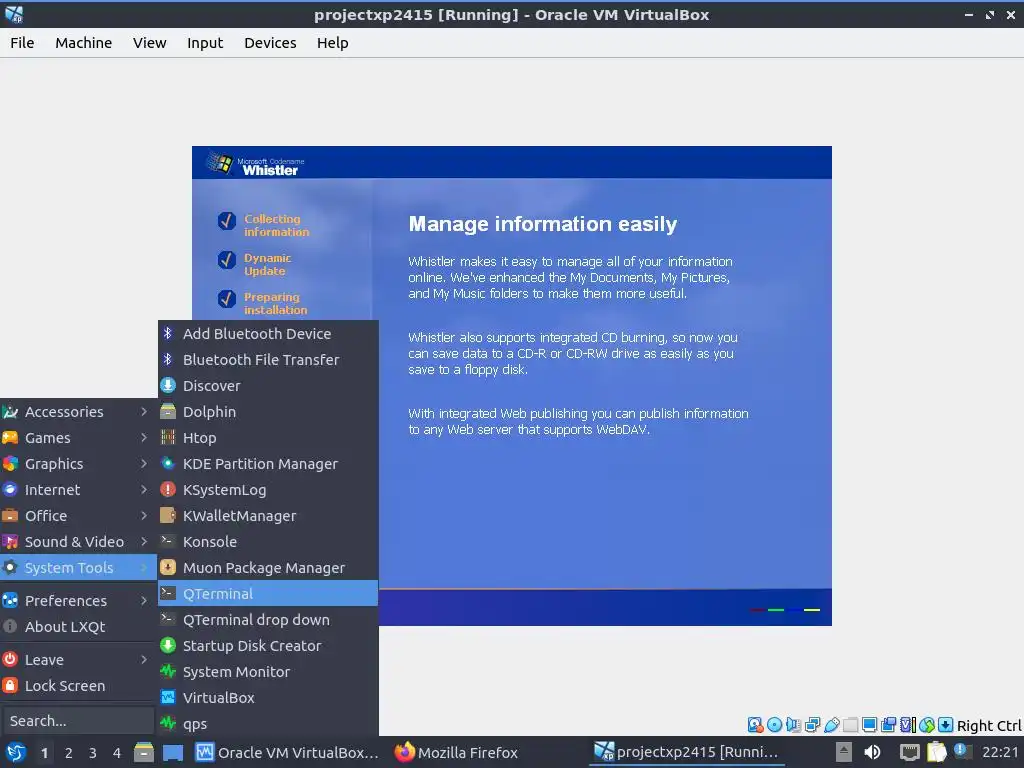Viewport: 1024px width, 768px height.
Task: Open the file manager from panel quicklaunch
Action: (x=144, y=752)
